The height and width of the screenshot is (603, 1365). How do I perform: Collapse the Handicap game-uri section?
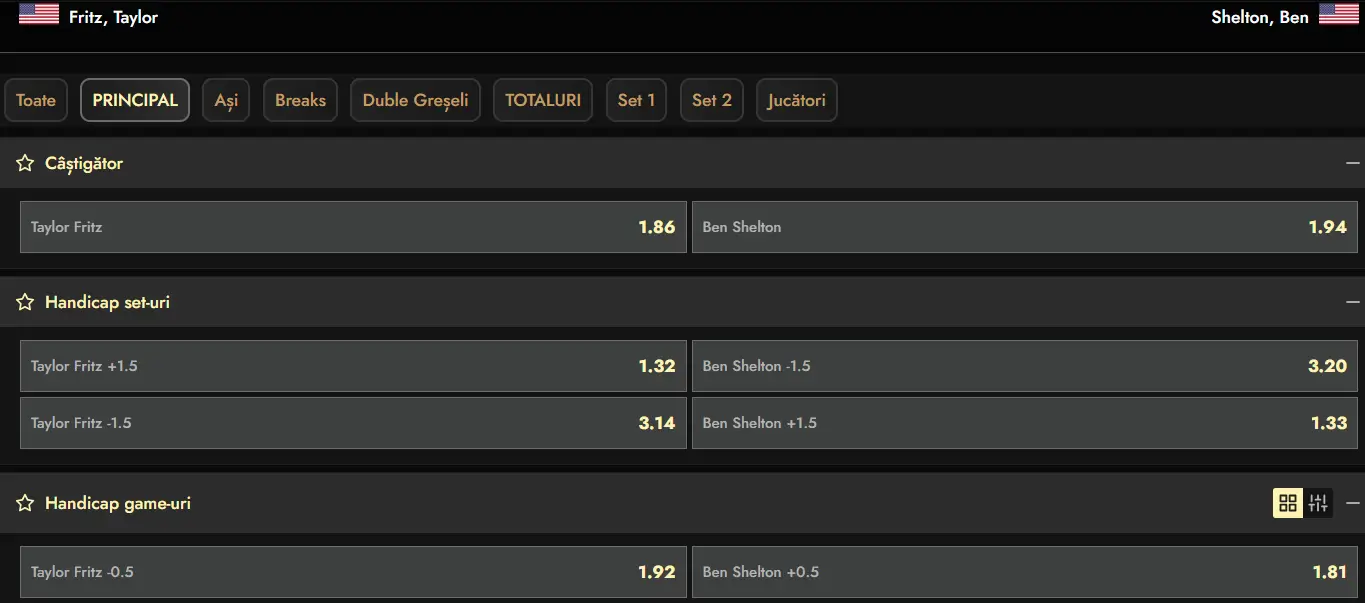pyautogui.click(x=1353, y=503)
